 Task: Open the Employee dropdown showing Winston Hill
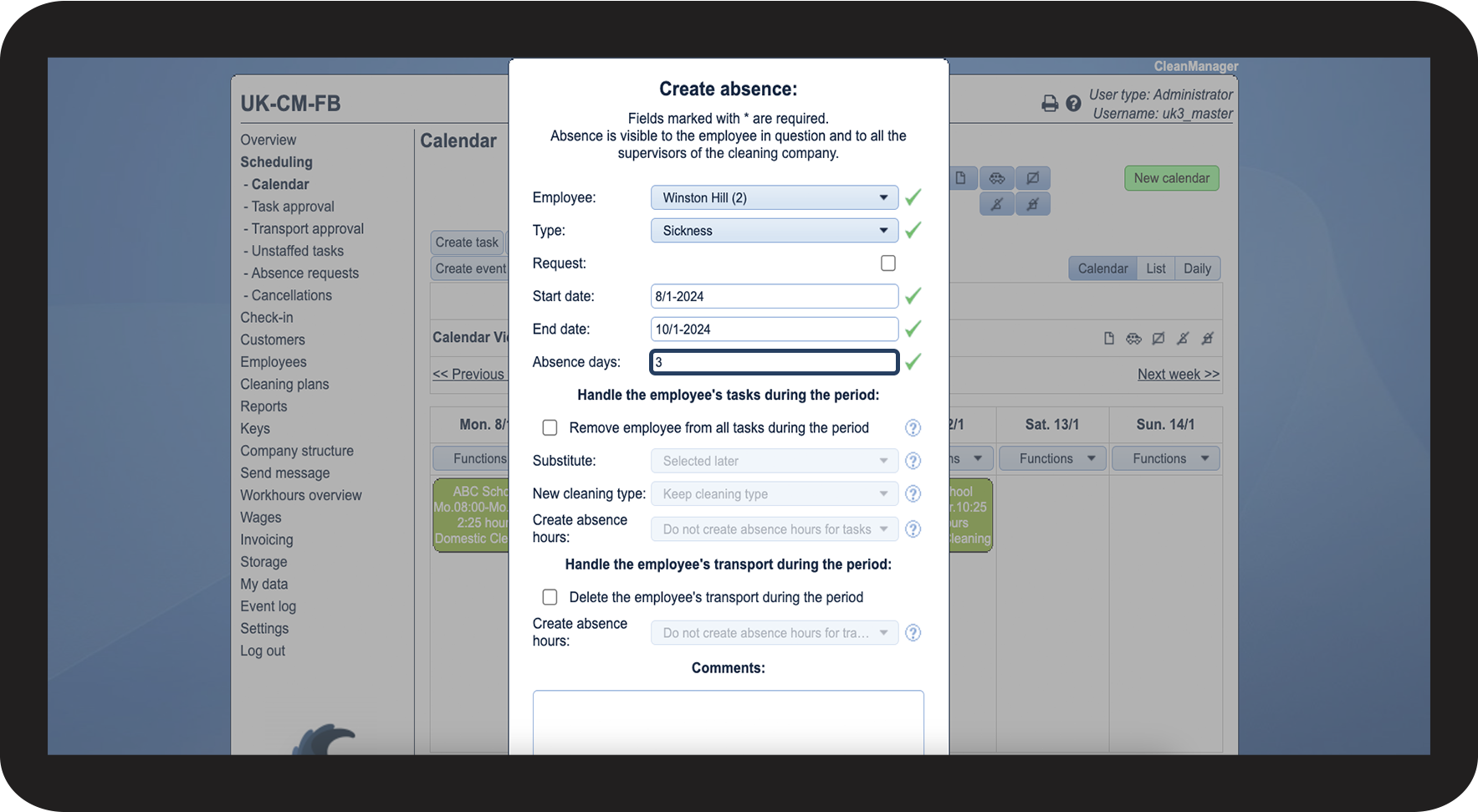pyautogui.click(x=775, y=198)
